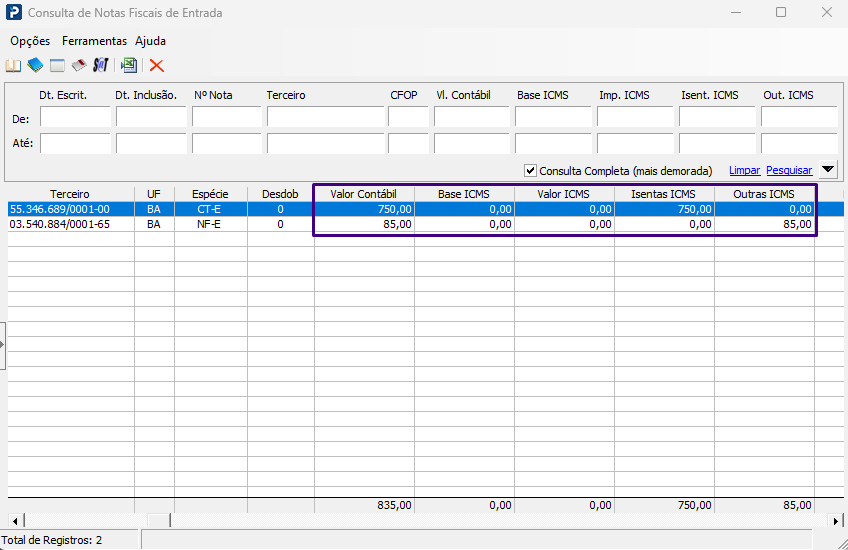848x550 pixels.
Task: Expand the black arrow dropdown beside Pesquisar
Action: pyautogui.click(x=828, y=169)
